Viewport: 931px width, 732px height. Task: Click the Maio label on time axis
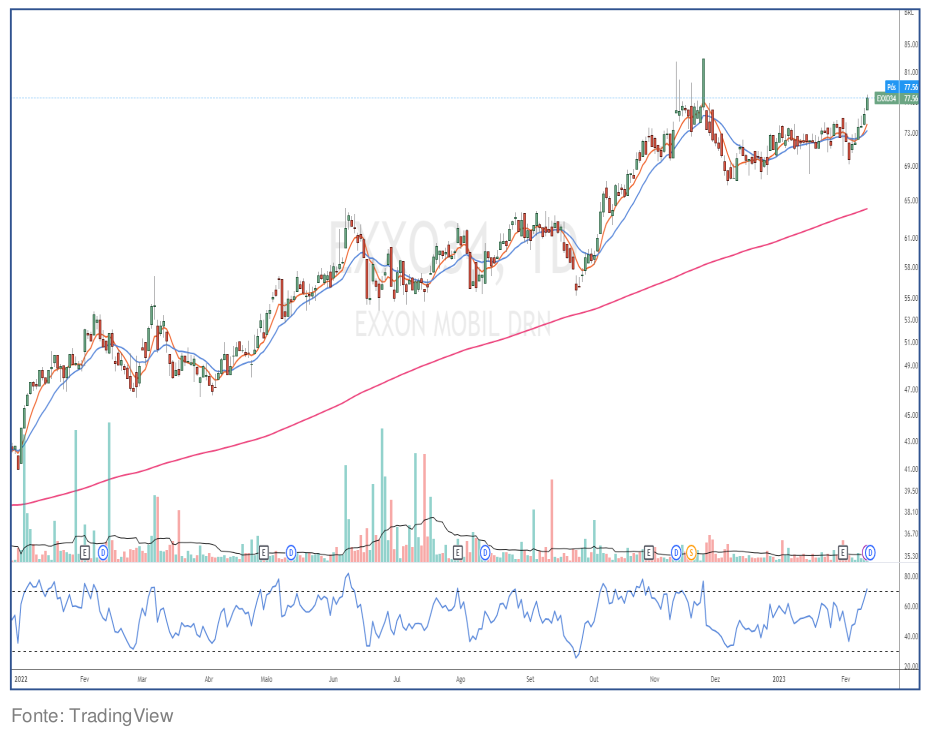tap(267, 679)
